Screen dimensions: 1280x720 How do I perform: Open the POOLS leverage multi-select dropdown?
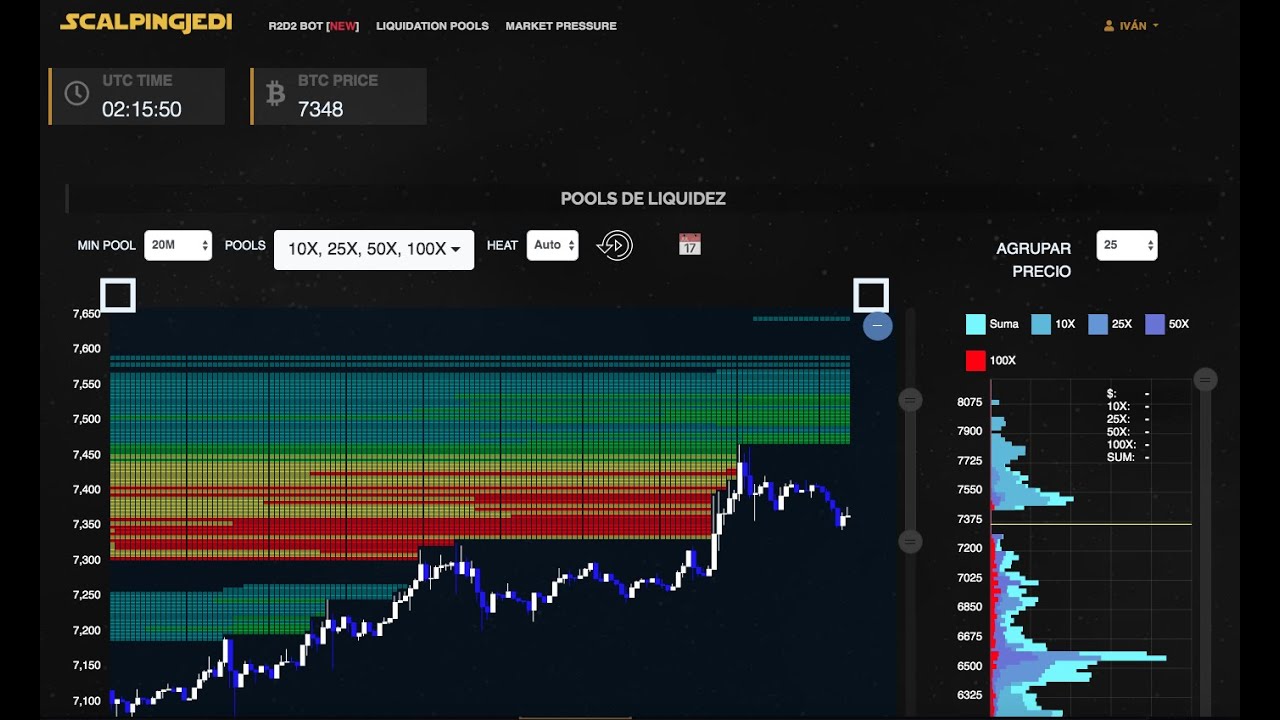[x=374, y=249]
